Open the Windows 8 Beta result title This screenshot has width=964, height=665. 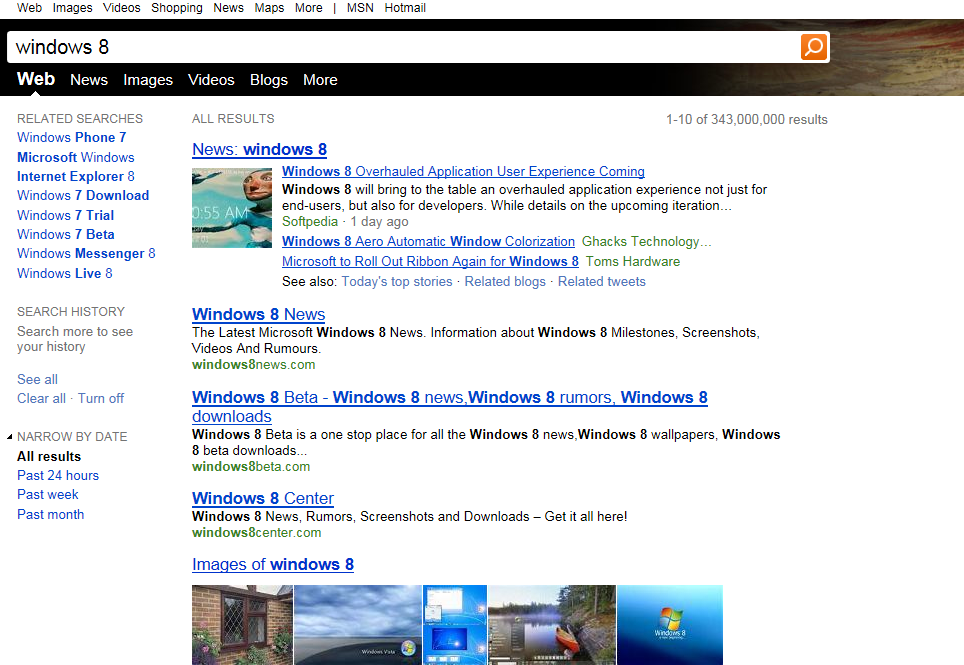pos(449,407)
